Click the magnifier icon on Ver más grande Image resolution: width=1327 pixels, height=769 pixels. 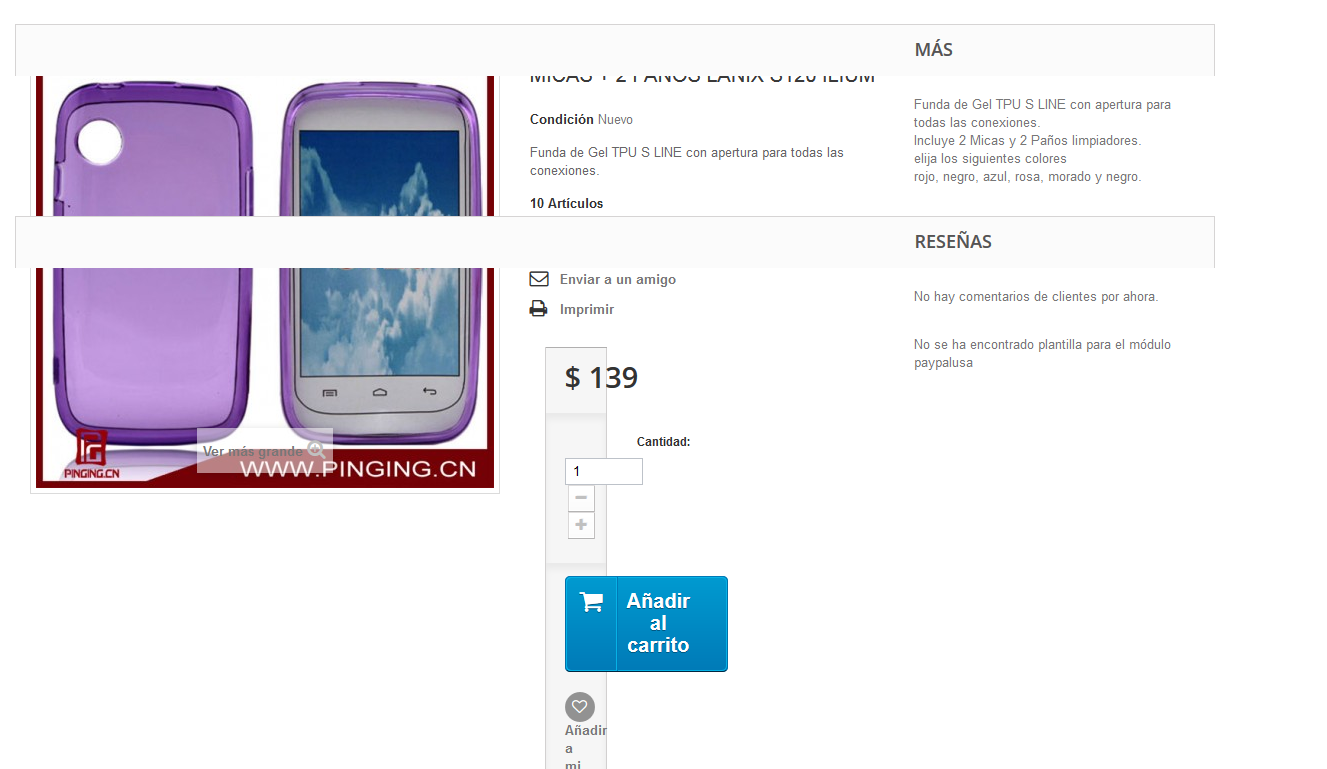coord(317,451)
